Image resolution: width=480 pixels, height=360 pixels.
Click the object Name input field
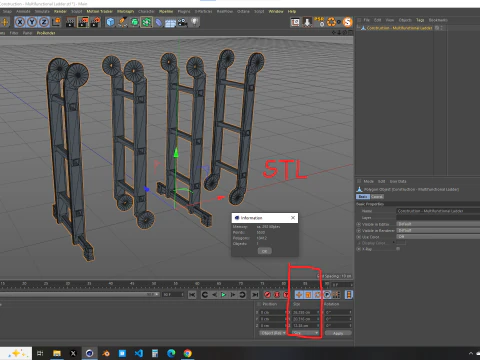click(x=438, y=211)
